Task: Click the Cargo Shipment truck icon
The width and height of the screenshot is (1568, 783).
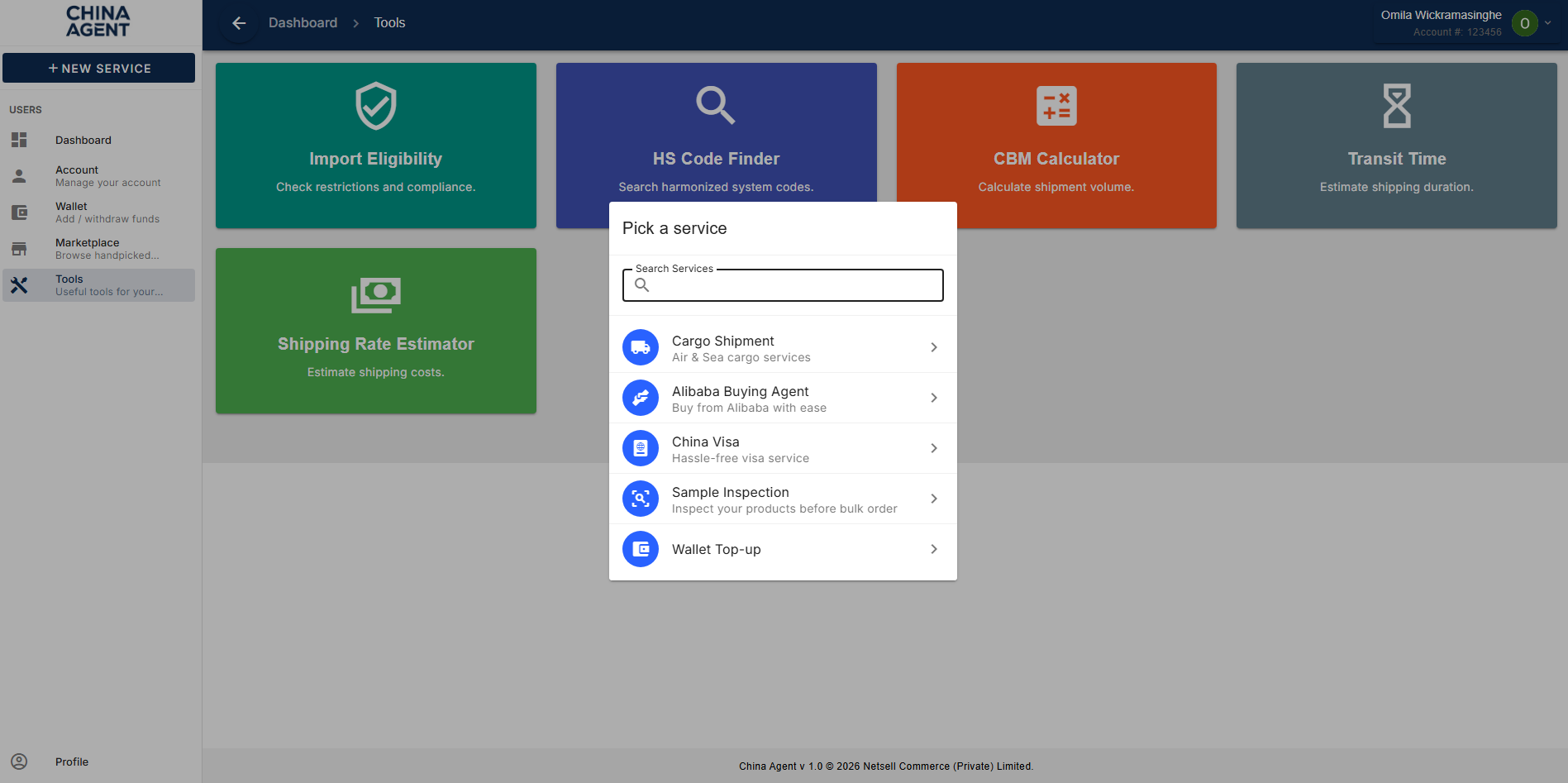Action: pos(640,347)
